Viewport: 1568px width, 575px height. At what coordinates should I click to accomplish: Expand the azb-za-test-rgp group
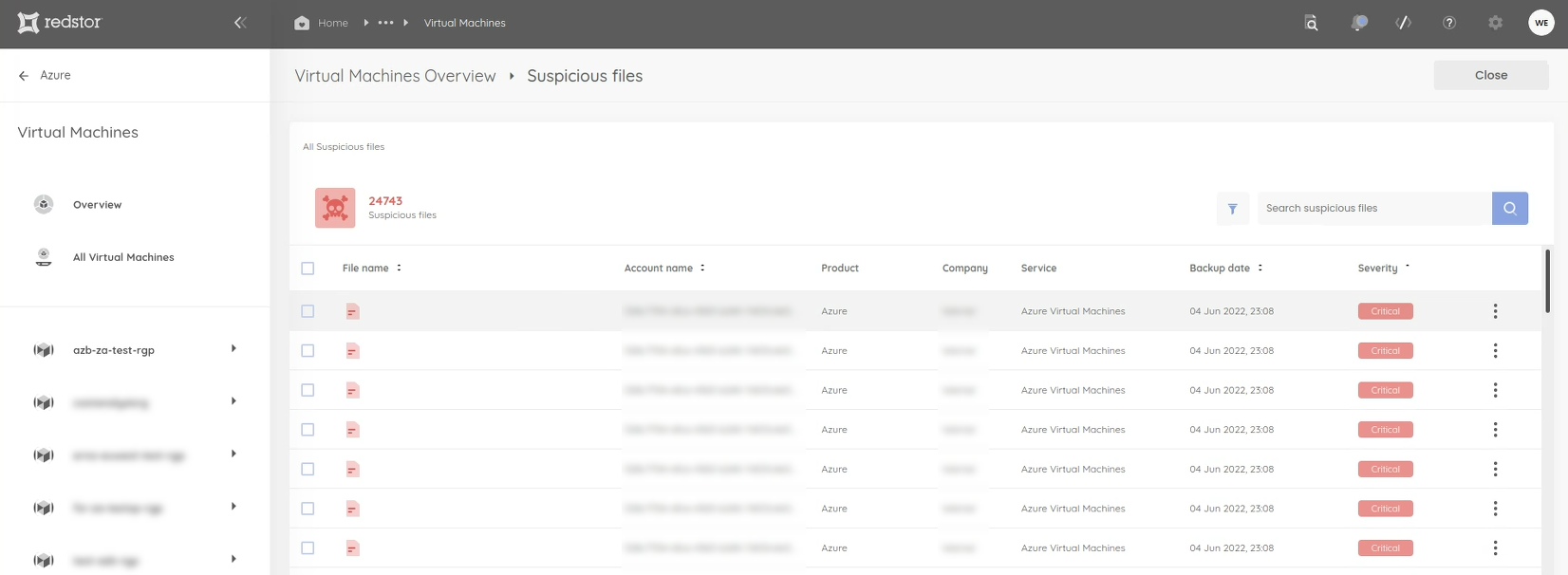(233, 349)
